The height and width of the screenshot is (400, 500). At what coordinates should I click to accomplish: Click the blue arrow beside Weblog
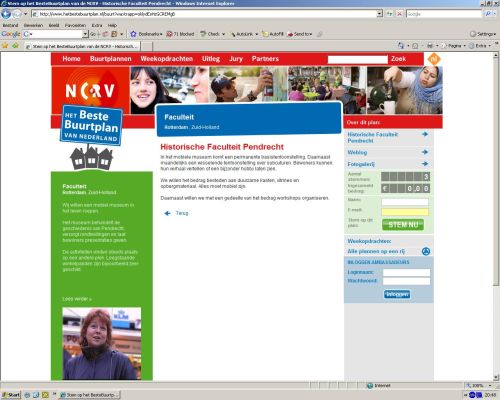pos(425,152)
